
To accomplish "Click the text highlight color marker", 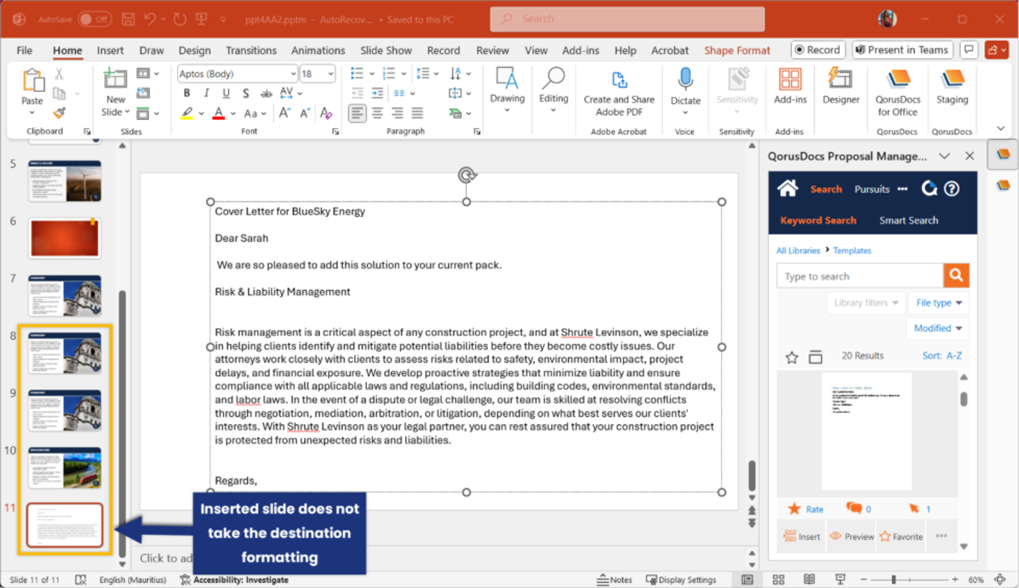I will coord(187,113).
